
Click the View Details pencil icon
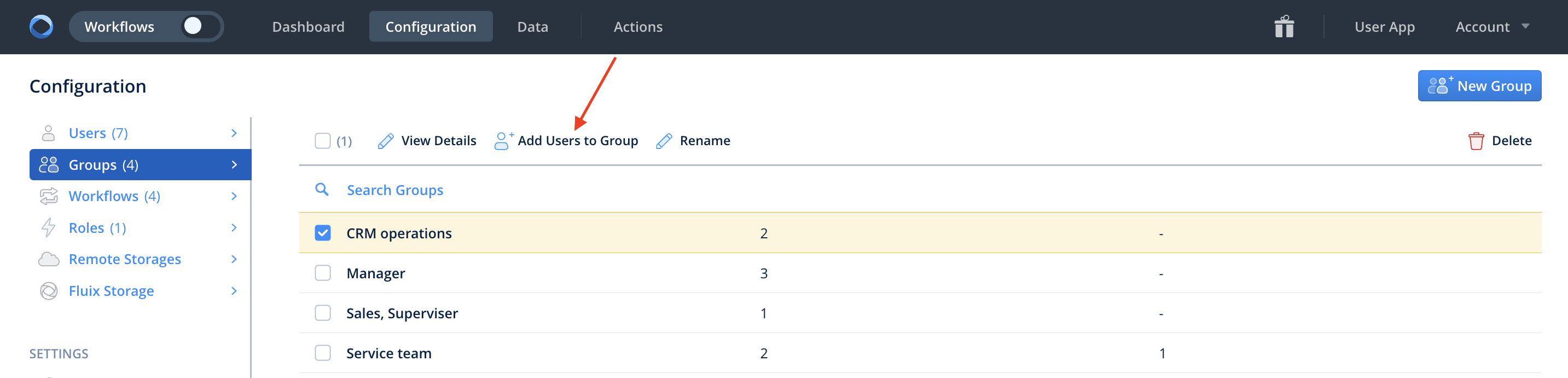pos(386,141)
